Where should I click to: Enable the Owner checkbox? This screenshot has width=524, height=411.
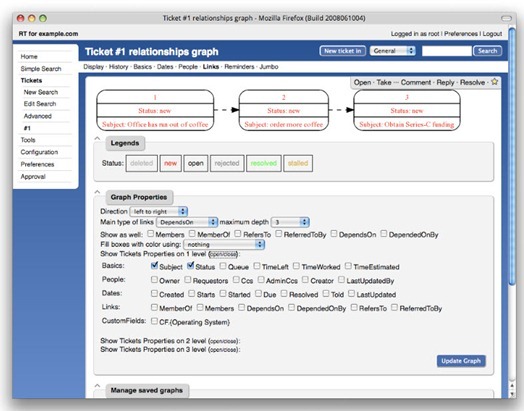154,279
